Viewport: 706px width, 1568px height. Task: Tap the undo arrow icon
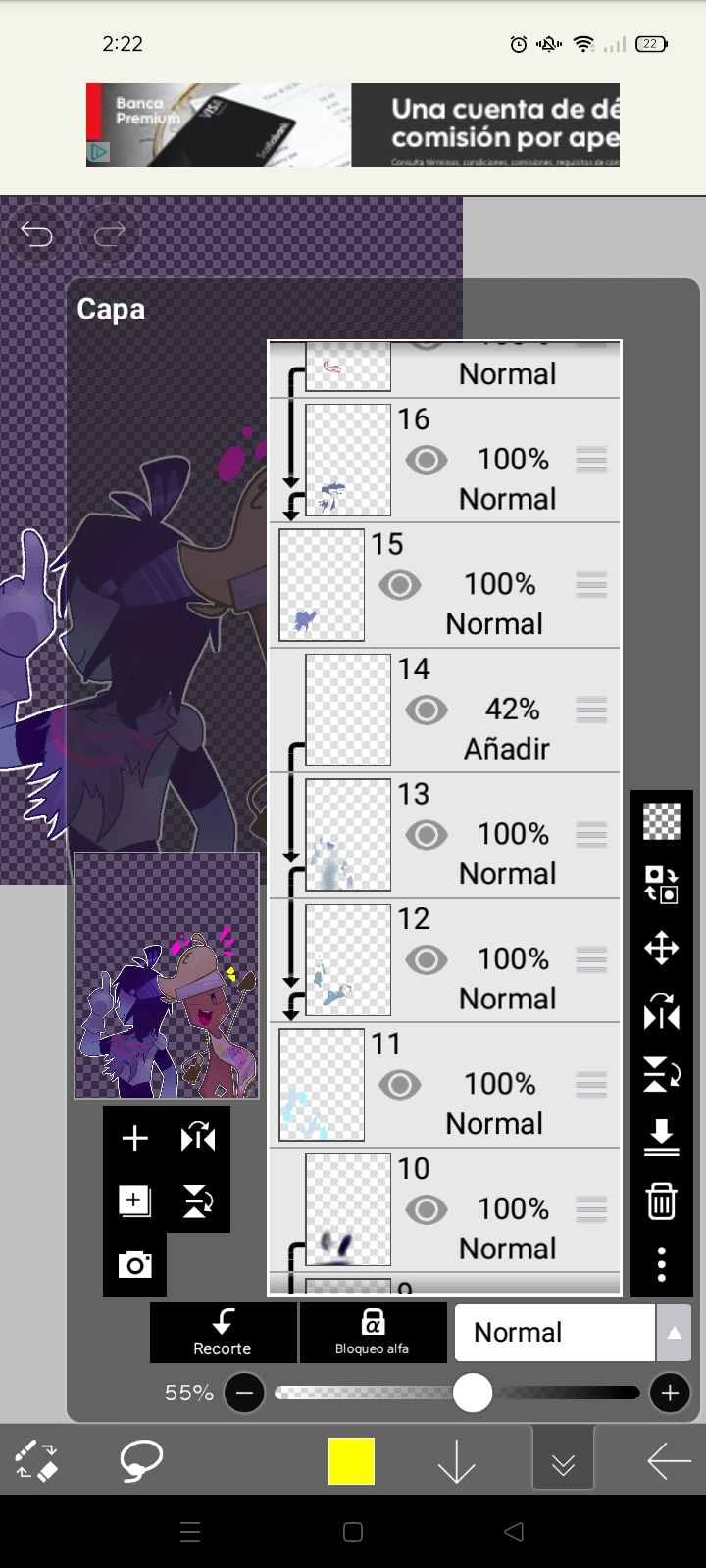point(36,235)
